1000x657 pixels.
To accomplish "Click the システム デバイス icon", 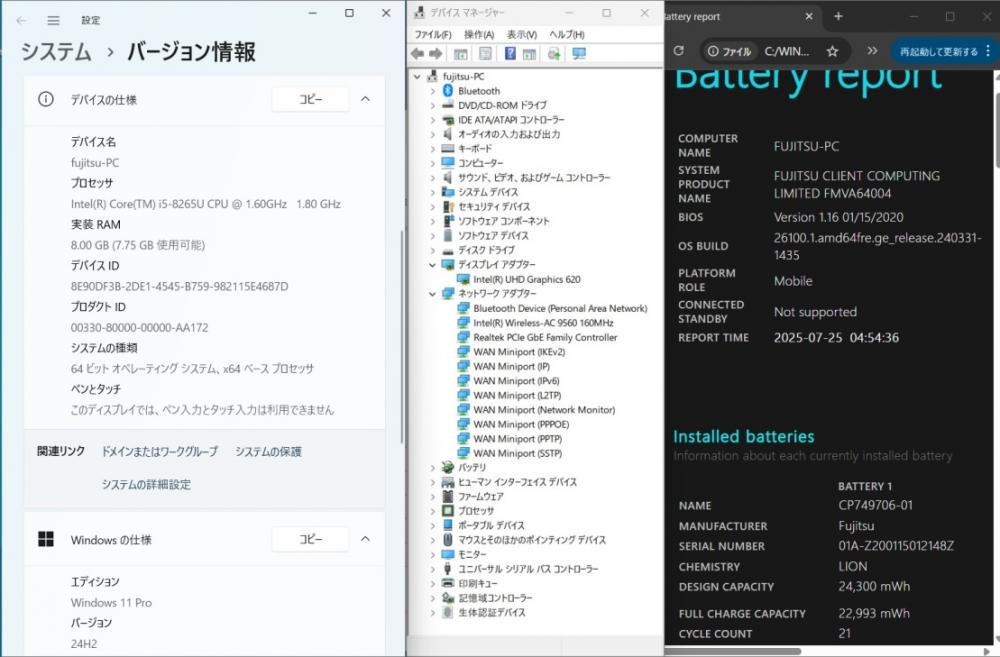I will [448, 192].
